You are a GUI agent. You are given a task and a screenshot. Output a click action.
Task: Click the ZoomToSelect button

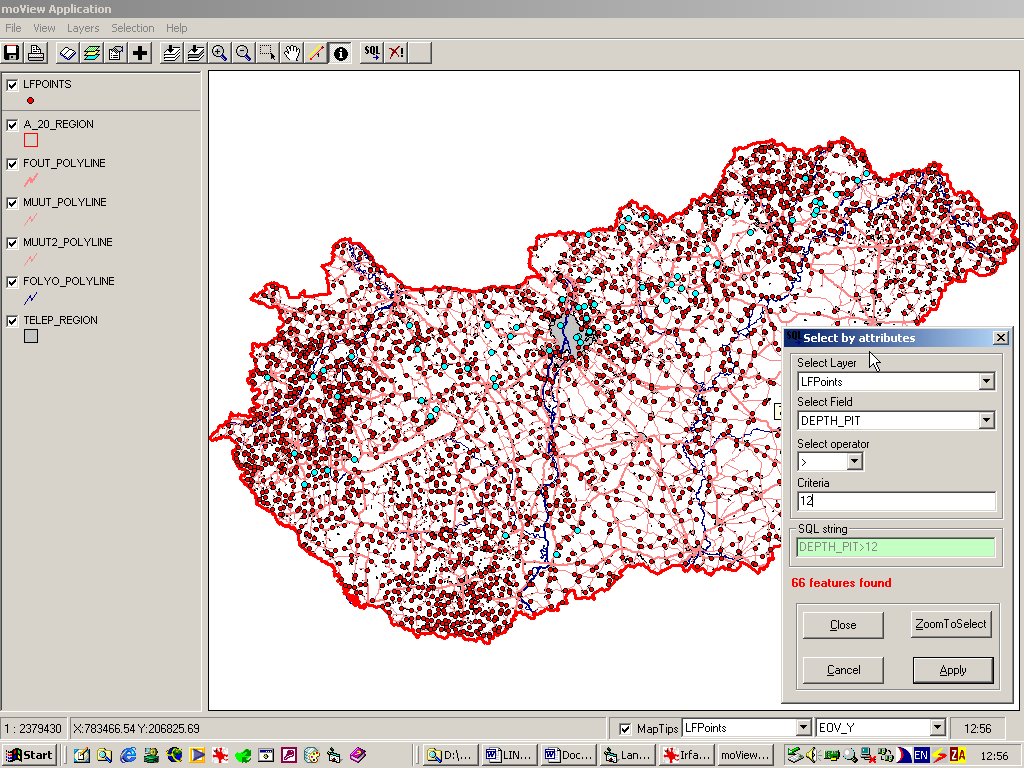[951, 624]
